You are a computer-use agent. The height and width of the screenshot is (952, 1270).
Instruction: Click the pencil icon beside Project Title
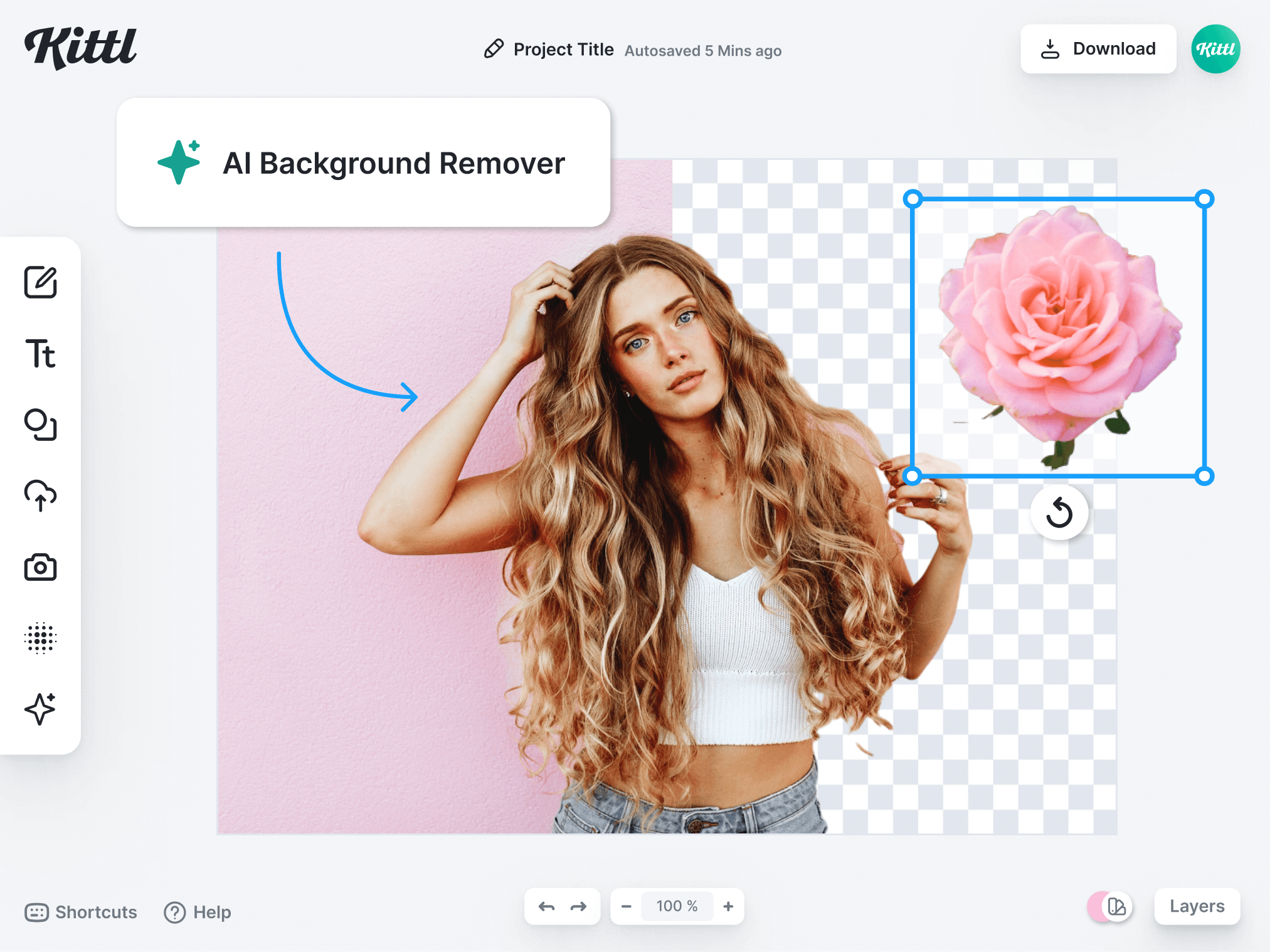tap(494, 49)
